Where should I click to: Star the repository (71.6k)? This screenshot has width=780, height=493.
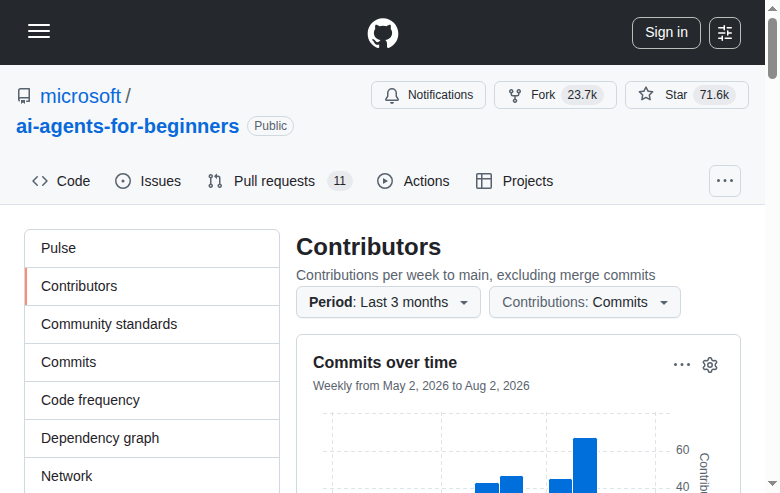pos(686,95)
